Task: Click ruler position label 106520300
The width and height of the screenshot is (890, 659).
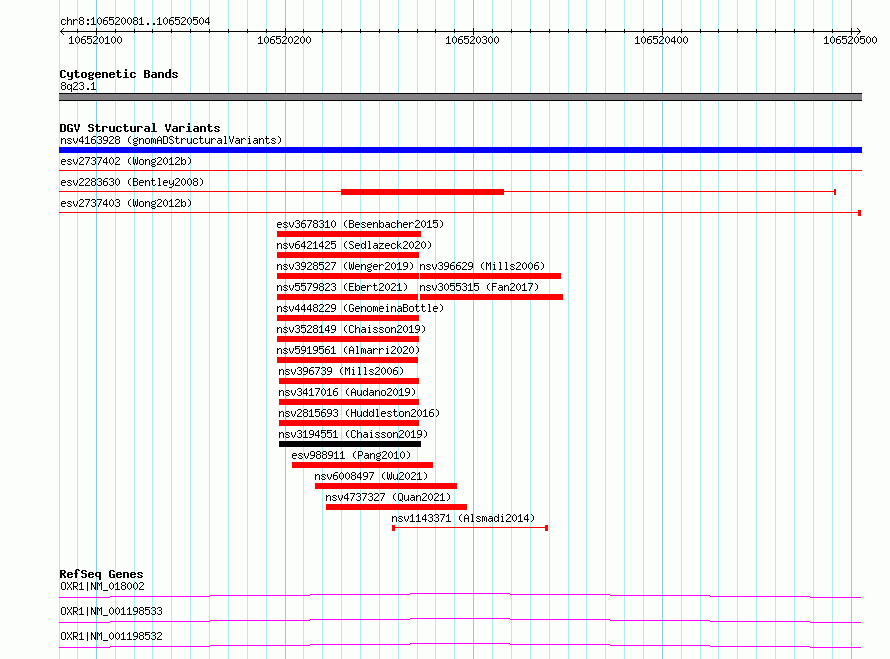Action: pyautogui.click(x=472, y=40)
